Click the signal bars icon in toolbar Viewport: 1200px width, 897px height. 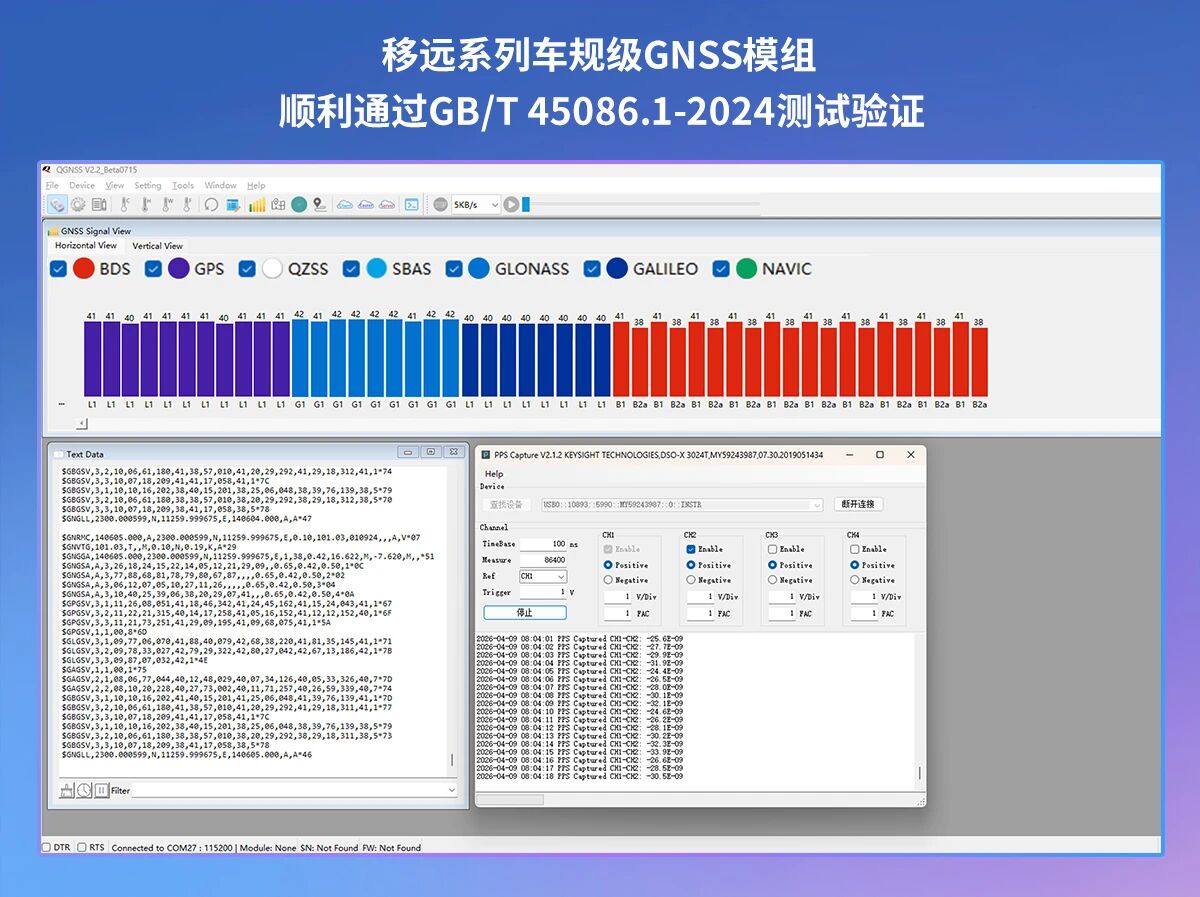pyautogui.click(x=257, y=205)
